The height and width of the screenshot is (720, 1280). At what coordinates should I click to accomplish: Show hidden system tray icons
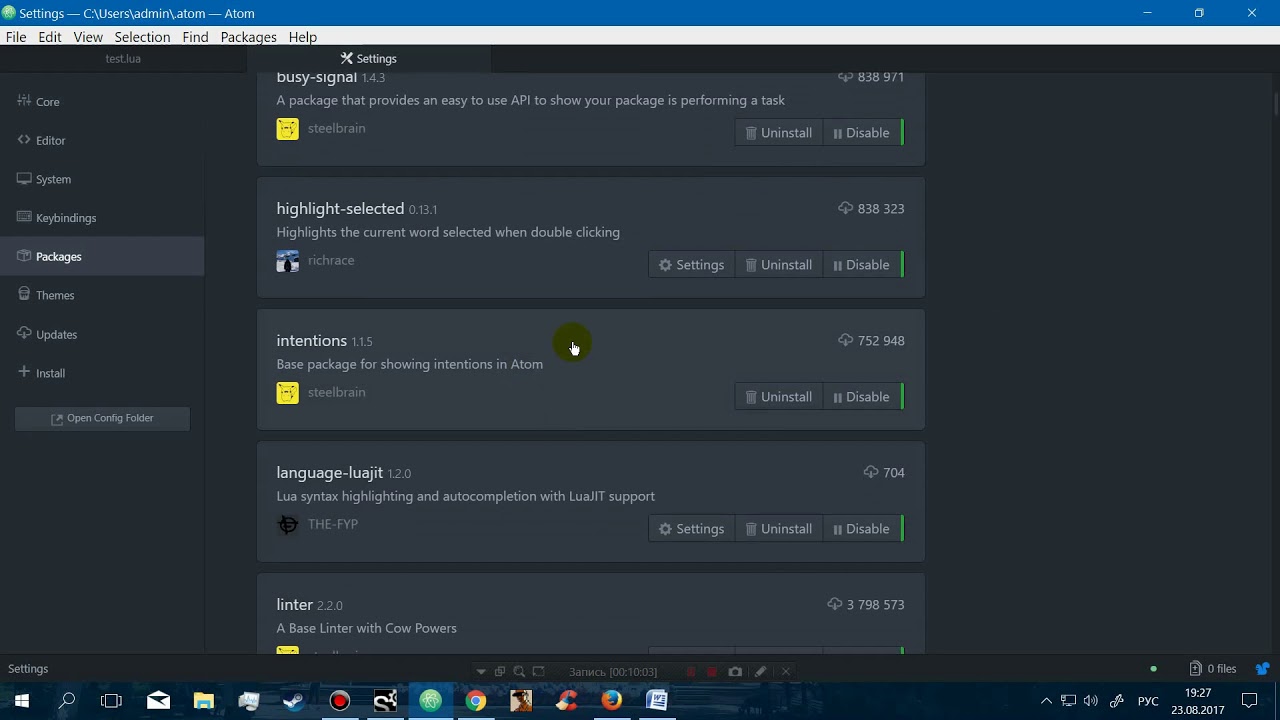pos(1046,701)
